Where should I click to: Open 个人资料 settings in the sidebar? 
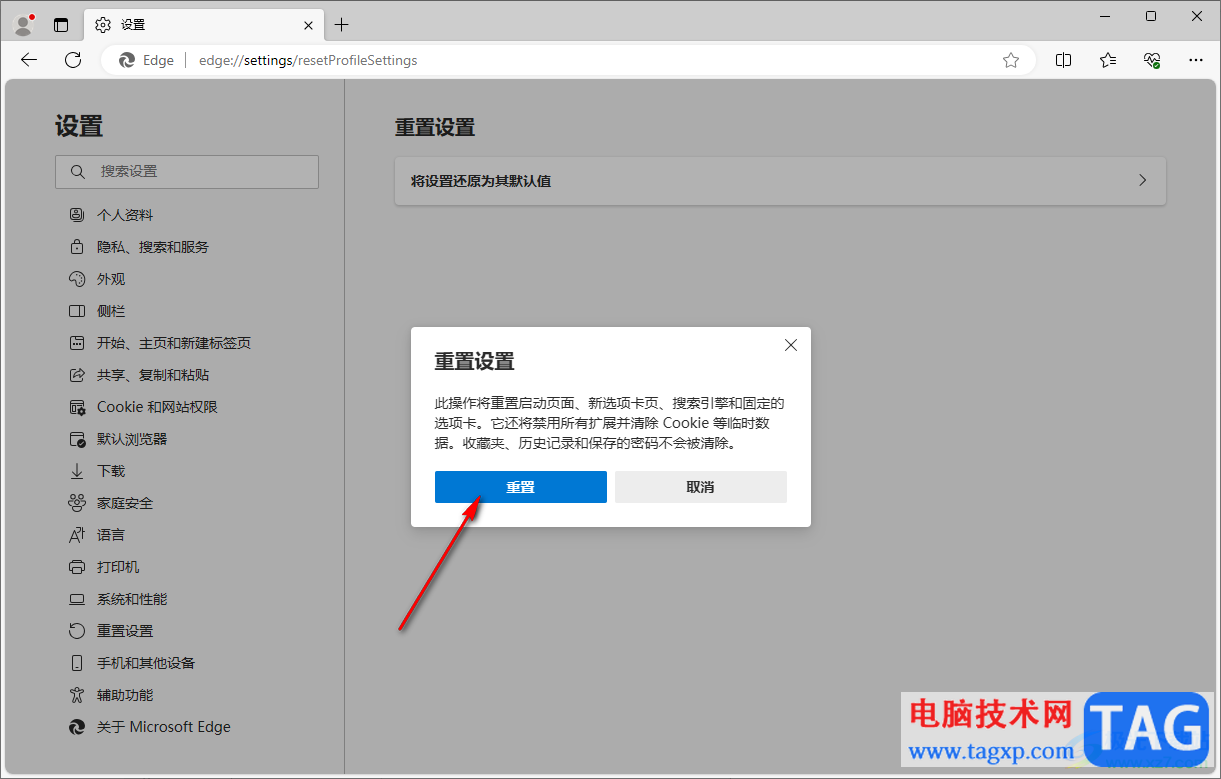pos(124,214)
